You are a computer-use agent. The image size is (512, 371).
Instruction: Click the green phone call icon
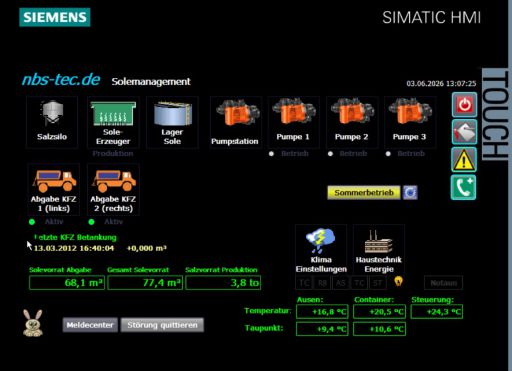(464, 188)
